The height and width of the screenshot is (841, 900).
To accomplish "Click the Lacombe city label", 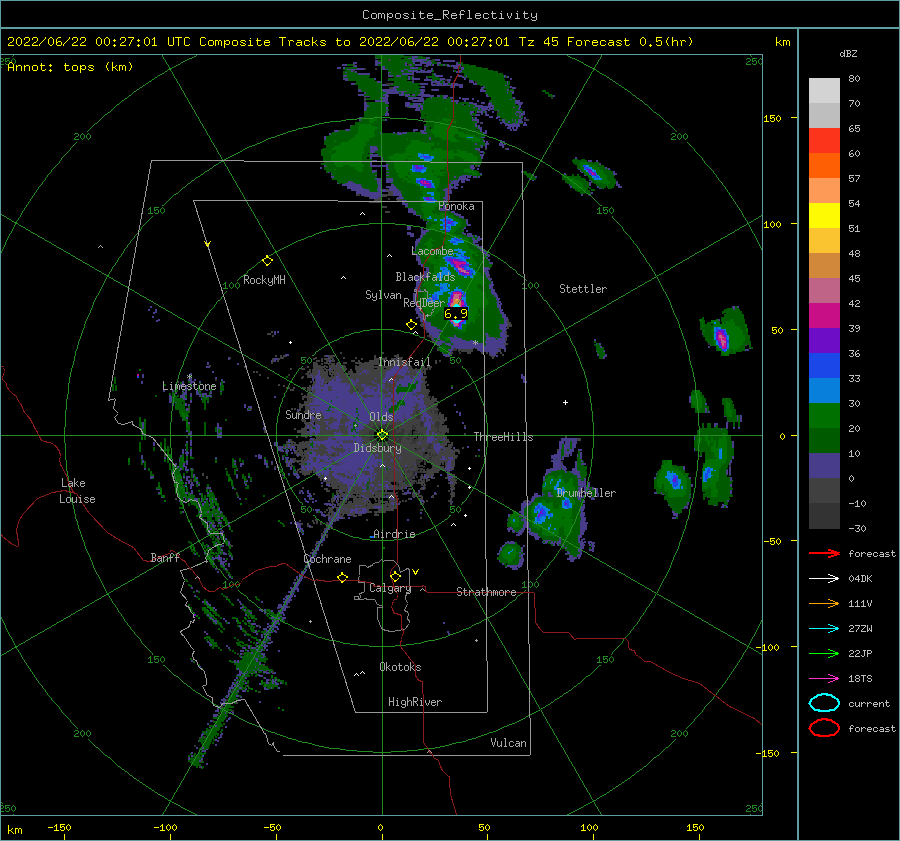I will [x=432, y=251].
